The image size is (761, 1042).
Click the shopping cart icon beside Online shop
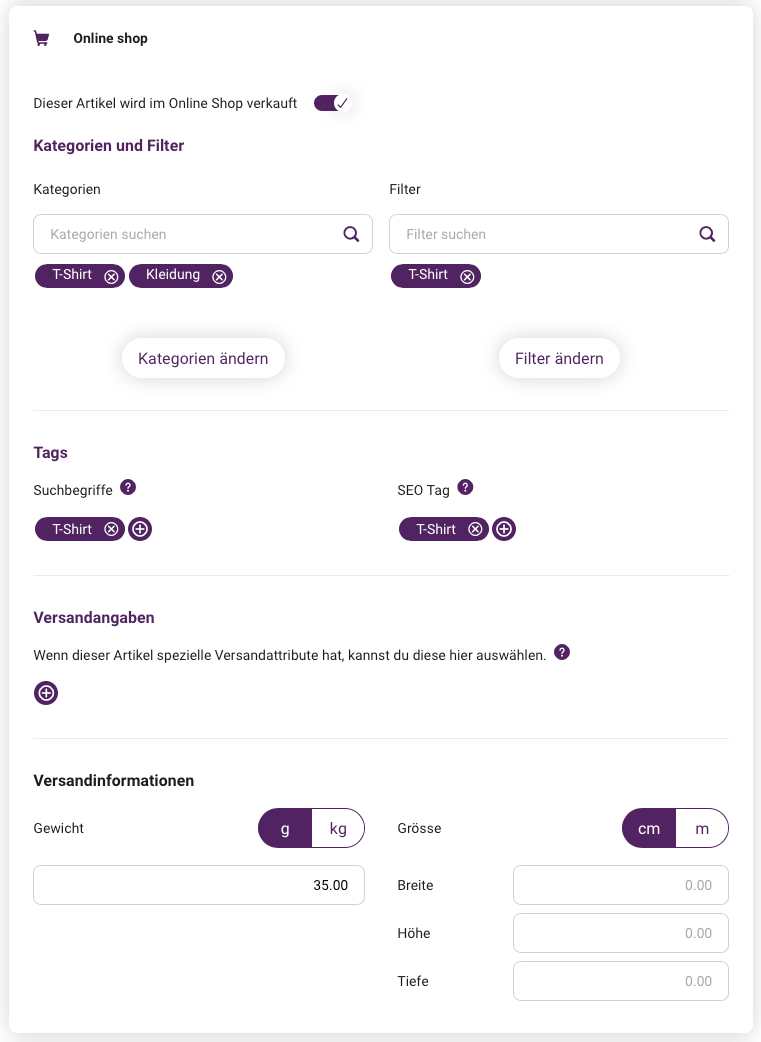pos(41,39)
